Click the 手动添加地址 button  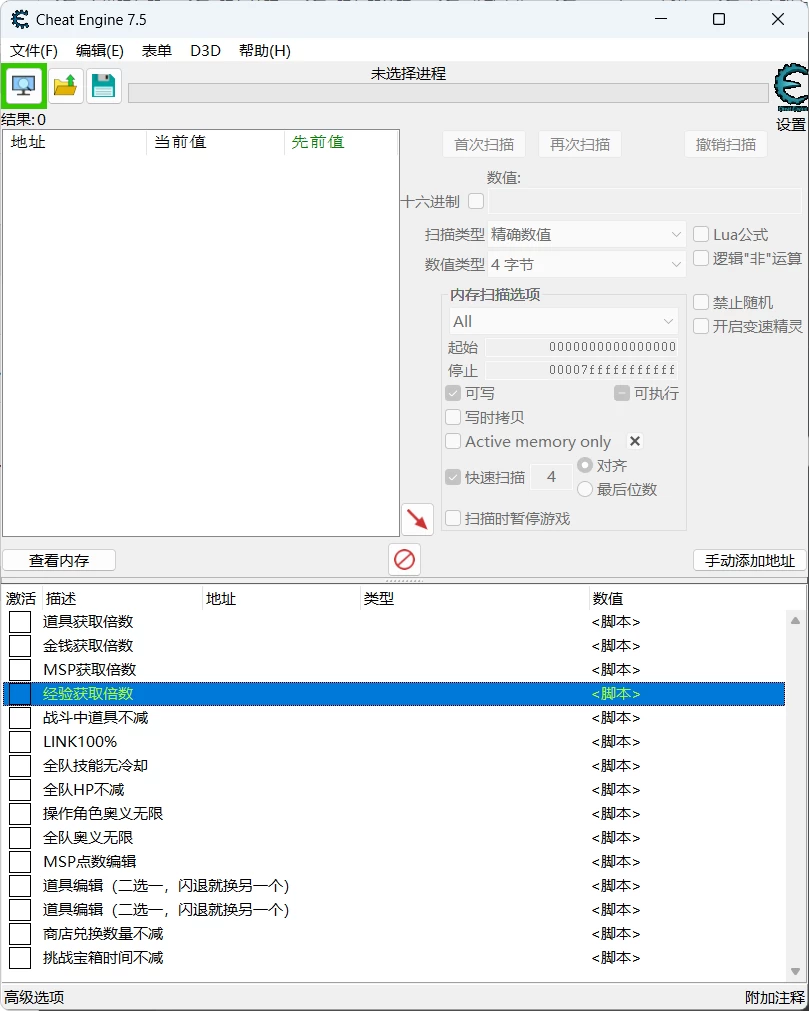[750, 560]
